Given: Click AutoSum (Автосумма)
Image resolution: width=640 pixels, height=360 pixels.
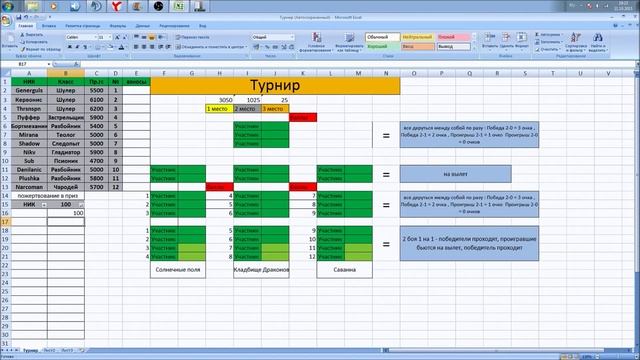Looking at the screenshot, I should pyautogui.click(x=548, y=35).
